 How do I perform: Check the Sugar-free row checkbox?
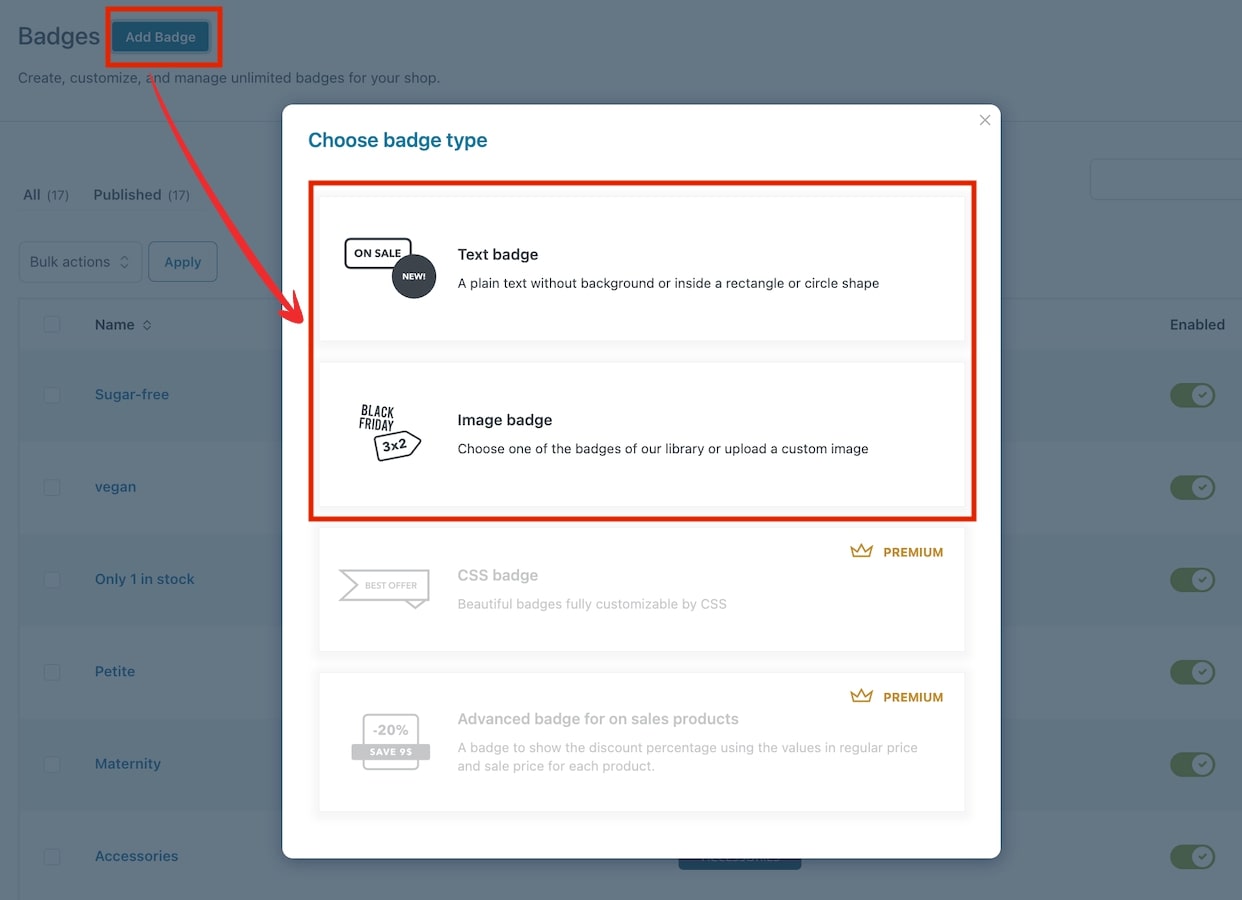click(x=52, y=395)
